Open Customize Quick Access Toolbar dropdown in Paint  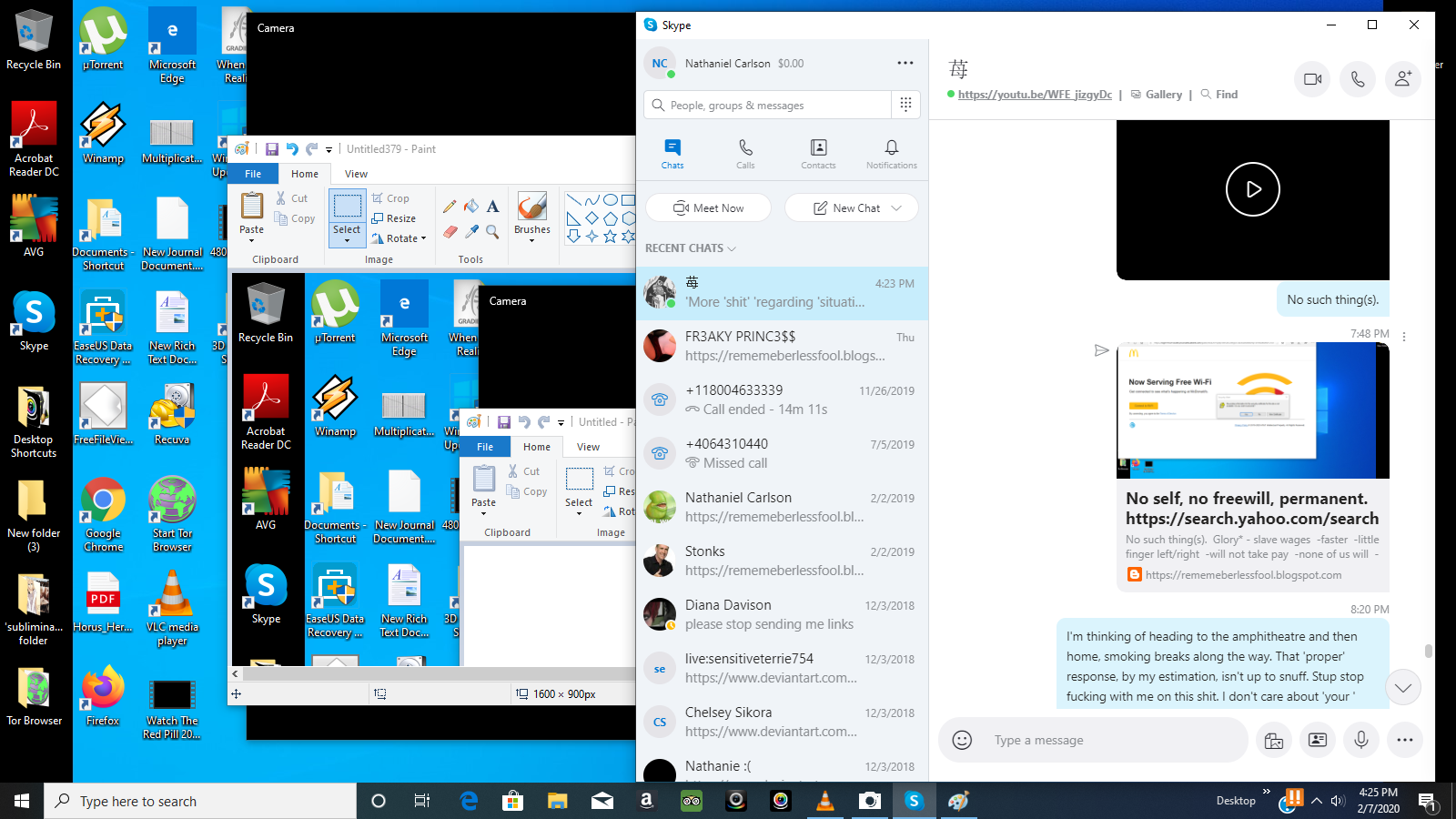click(x=329, y=150)
